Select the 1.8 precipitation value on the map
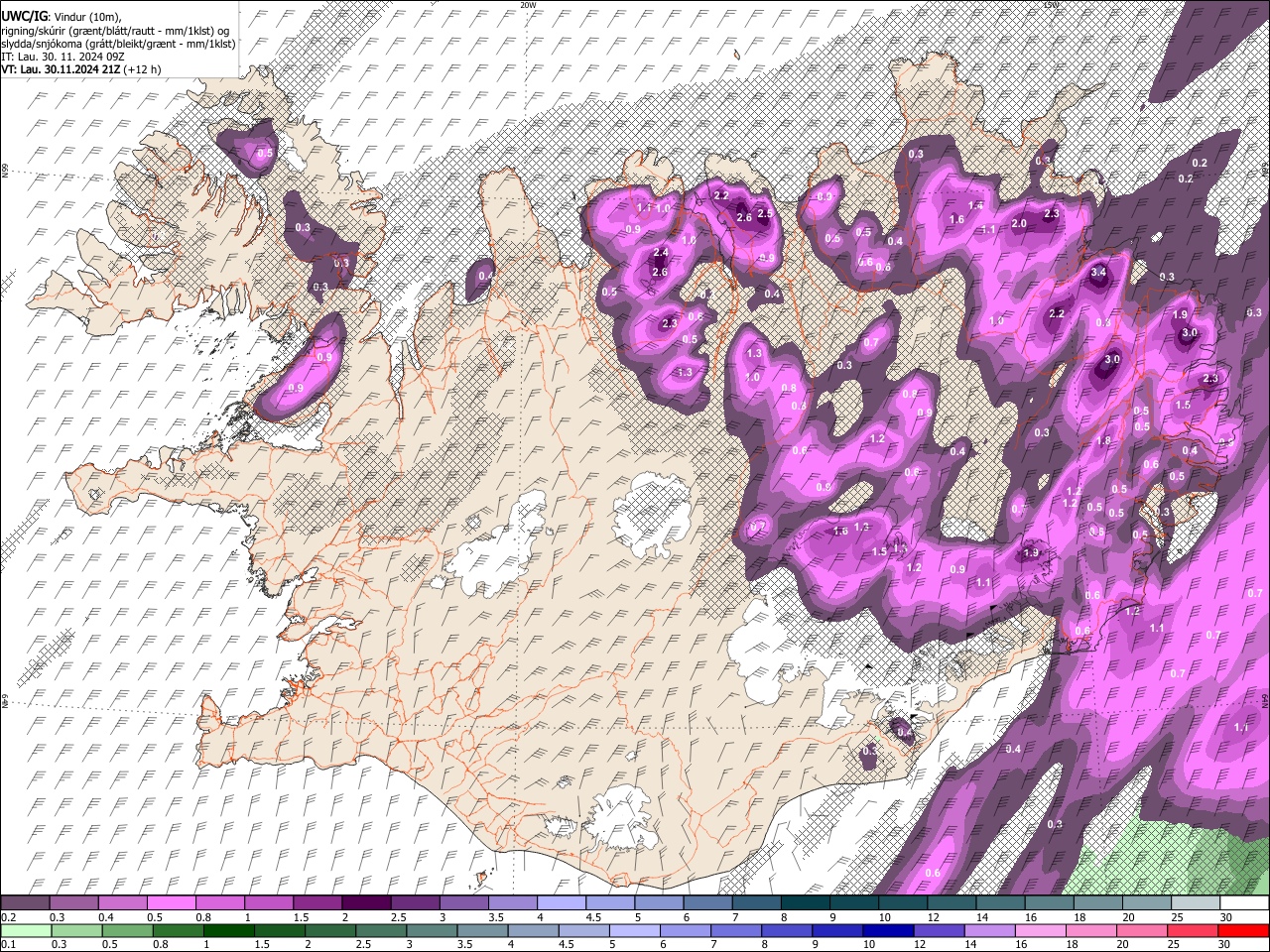This screenshot has height=952, width=1270. click(1103, 440)
